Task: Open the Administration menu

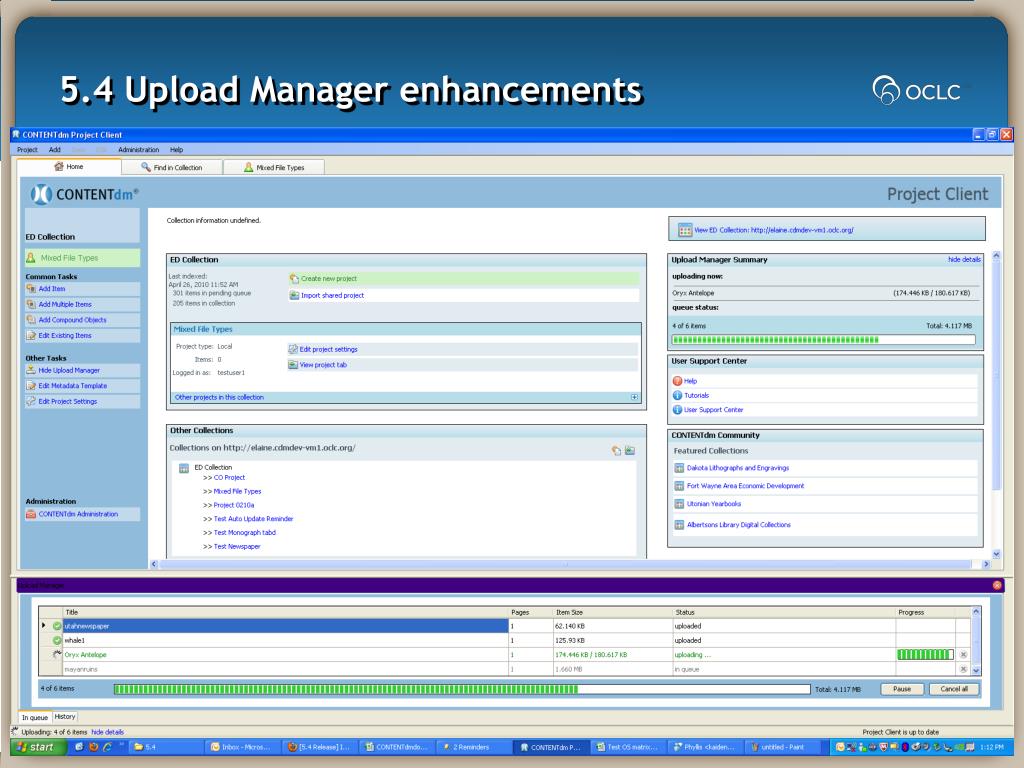Action: point(138,150)
